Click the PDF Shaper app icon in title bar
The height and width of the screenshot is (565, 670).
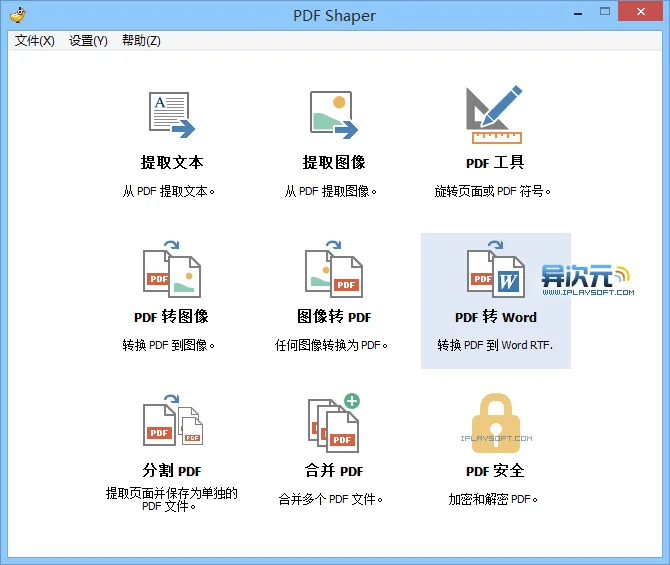pyautogui.click(x=18, y=15)
